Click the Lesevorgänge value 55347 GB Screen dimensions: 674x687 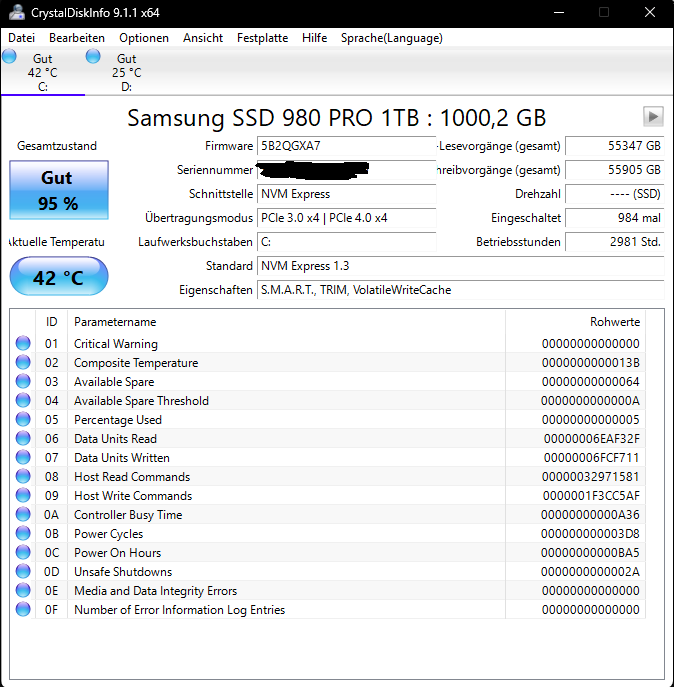click(x=615, y=146)
